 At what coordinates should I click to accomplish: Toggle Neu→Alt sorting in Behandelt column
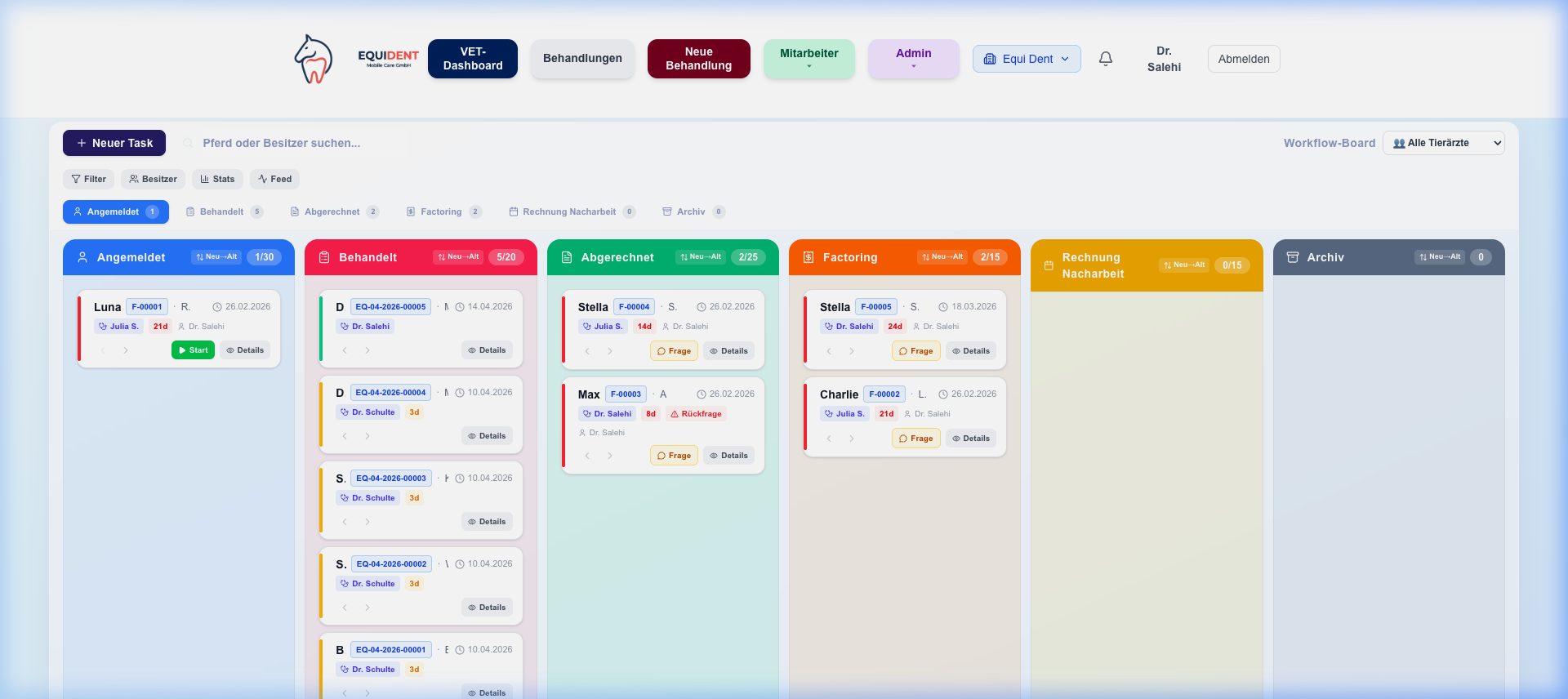458,257
